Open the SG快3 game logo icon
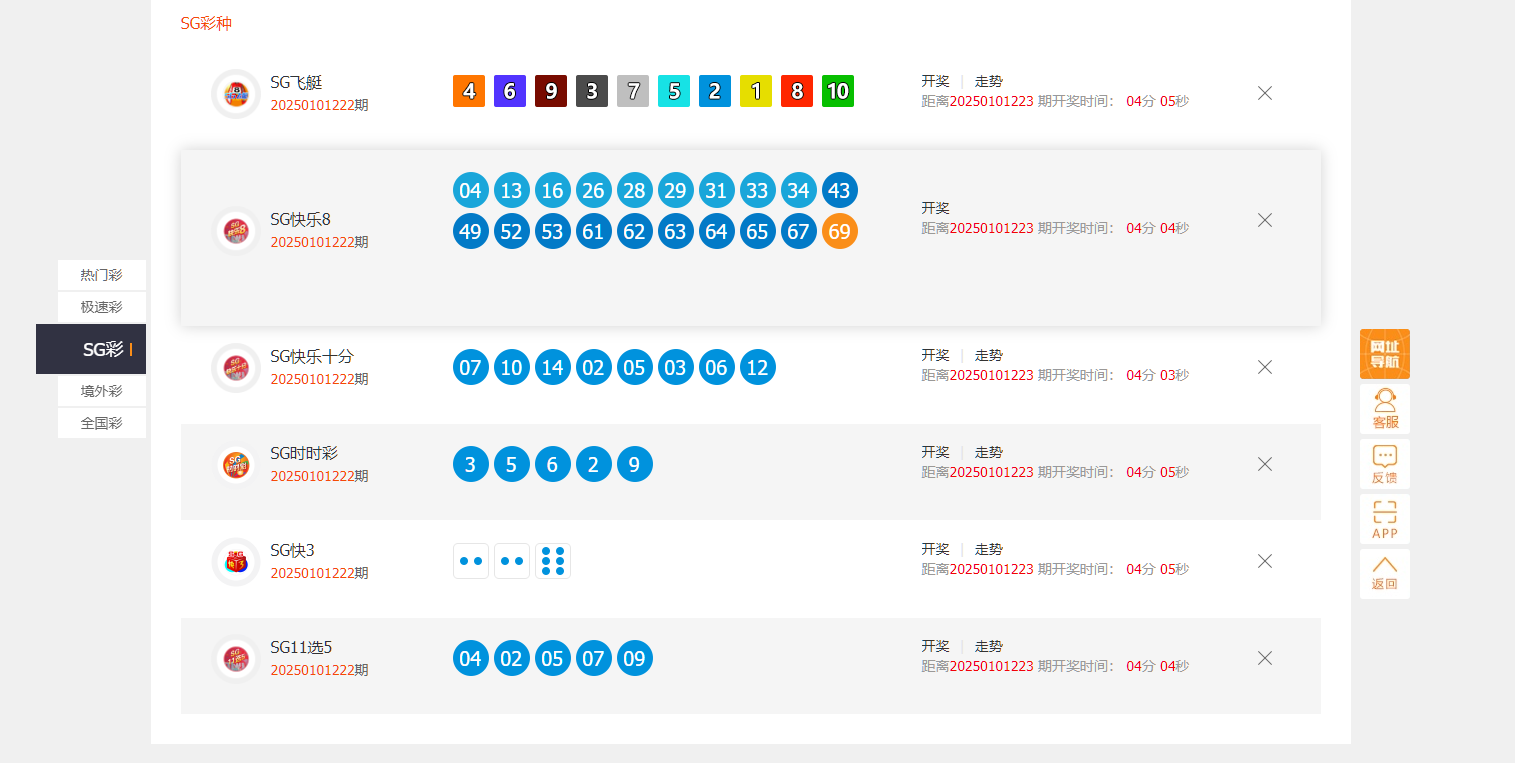Image resolution: width=1515 pixels, height=763 pixels. [x=236, y=561]
